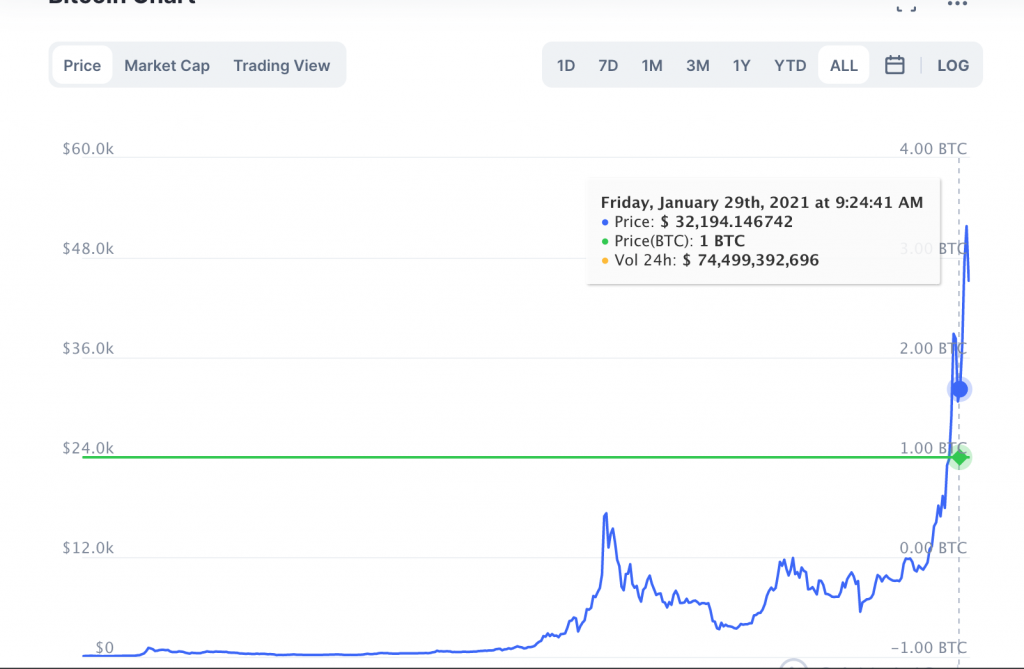Viewport: 1024px width, 669px height.
Task: Select the 1Y time range
Action: point(741,65)
